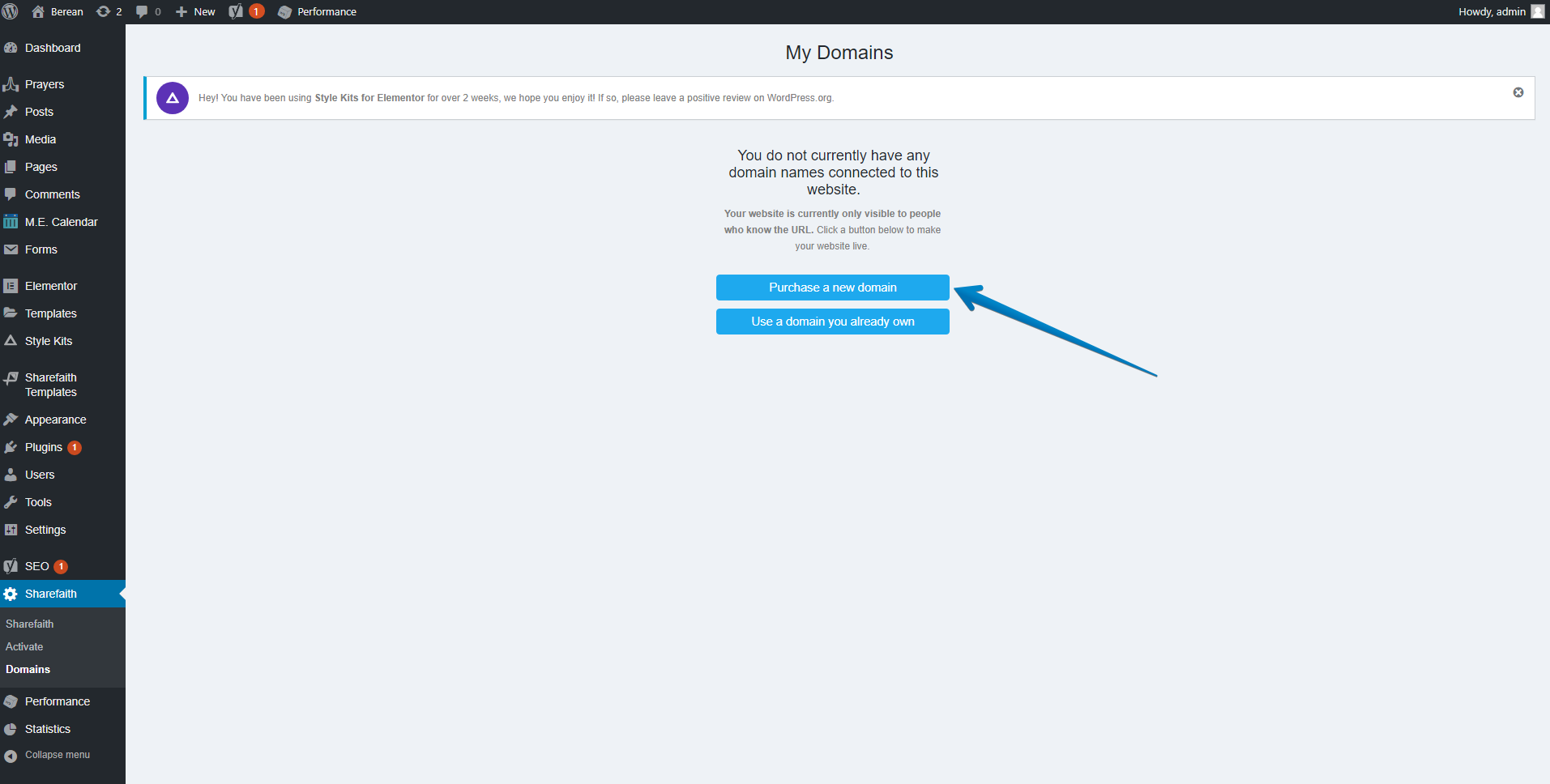Click the SEO Yoast sidebar icon
The image size is (1550, 784).
(x=11, y=566)
